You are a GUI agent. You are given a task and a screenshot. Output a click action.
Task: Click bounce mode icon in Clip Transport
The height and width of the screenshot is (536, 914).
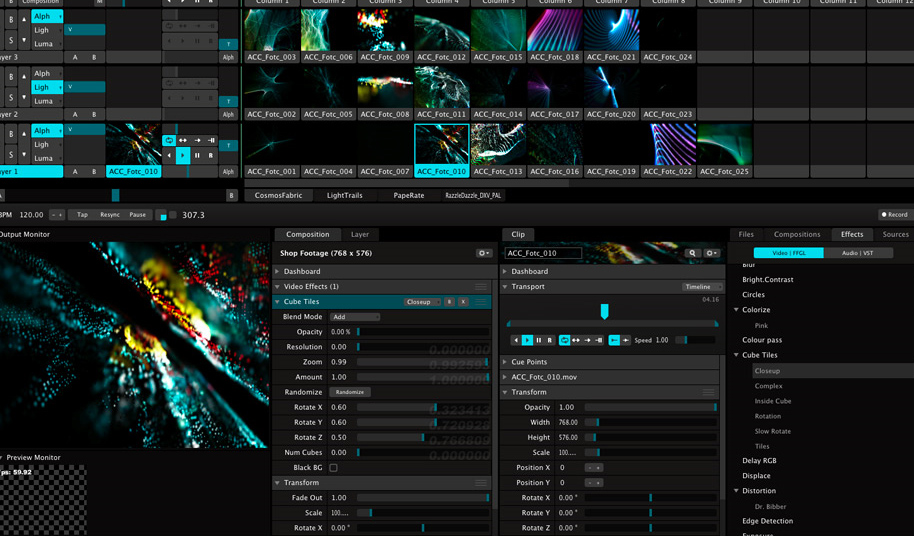pos(576,340)
